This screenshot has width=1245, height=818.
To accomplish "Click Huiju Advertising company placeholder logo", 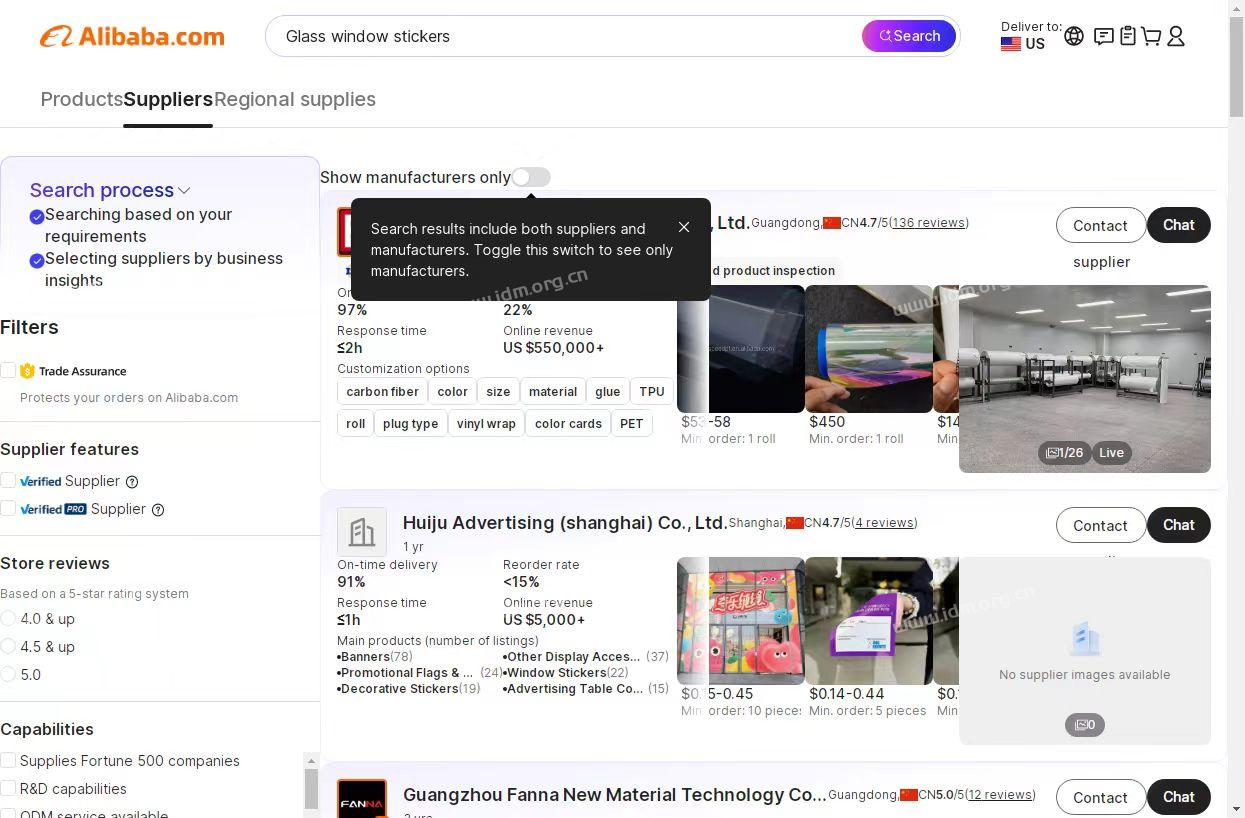I will 362,532.
